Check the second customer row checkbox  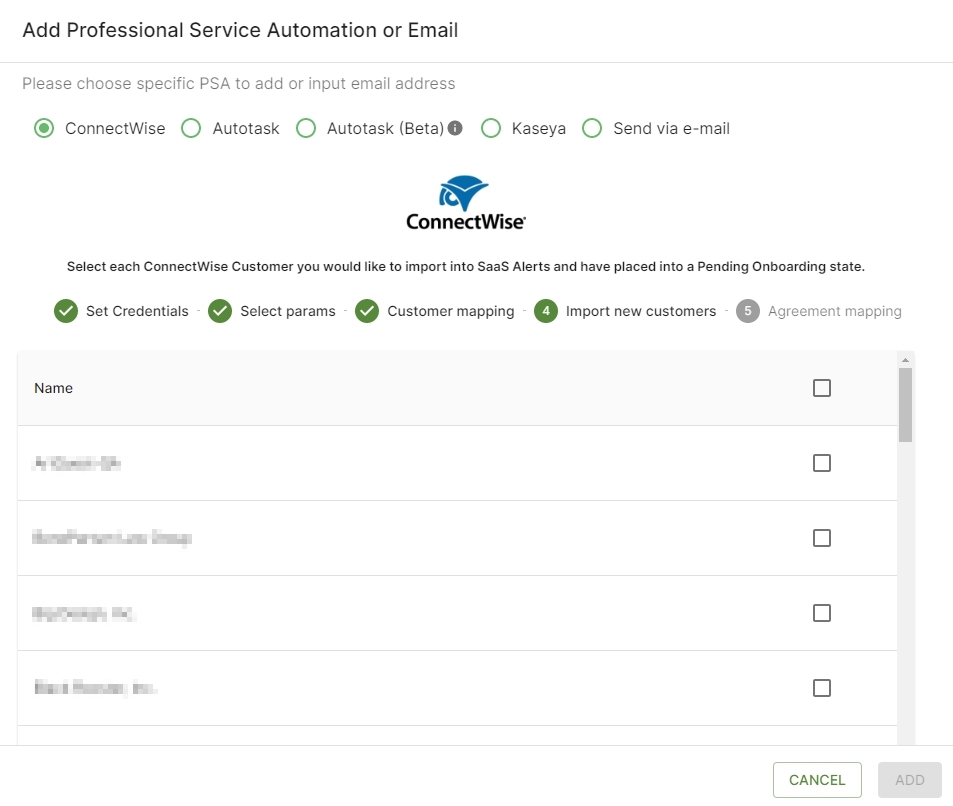point(822,538)
